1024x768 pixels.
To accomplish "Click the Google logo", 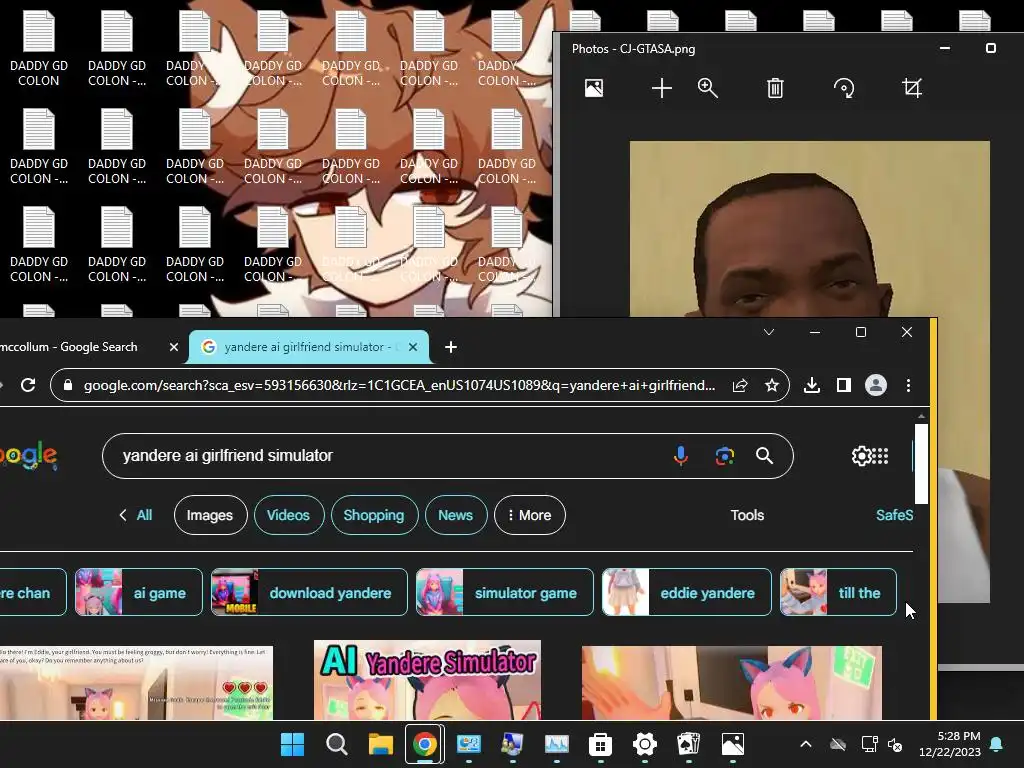I will click(x=29, y=456).
